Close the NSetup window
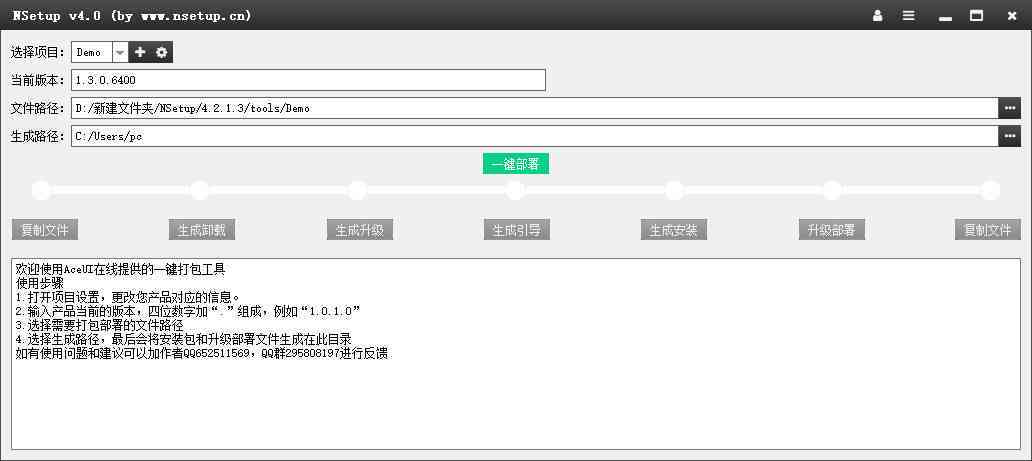This screenshot has width=1032, height=461. click(x=1012, y=15)
